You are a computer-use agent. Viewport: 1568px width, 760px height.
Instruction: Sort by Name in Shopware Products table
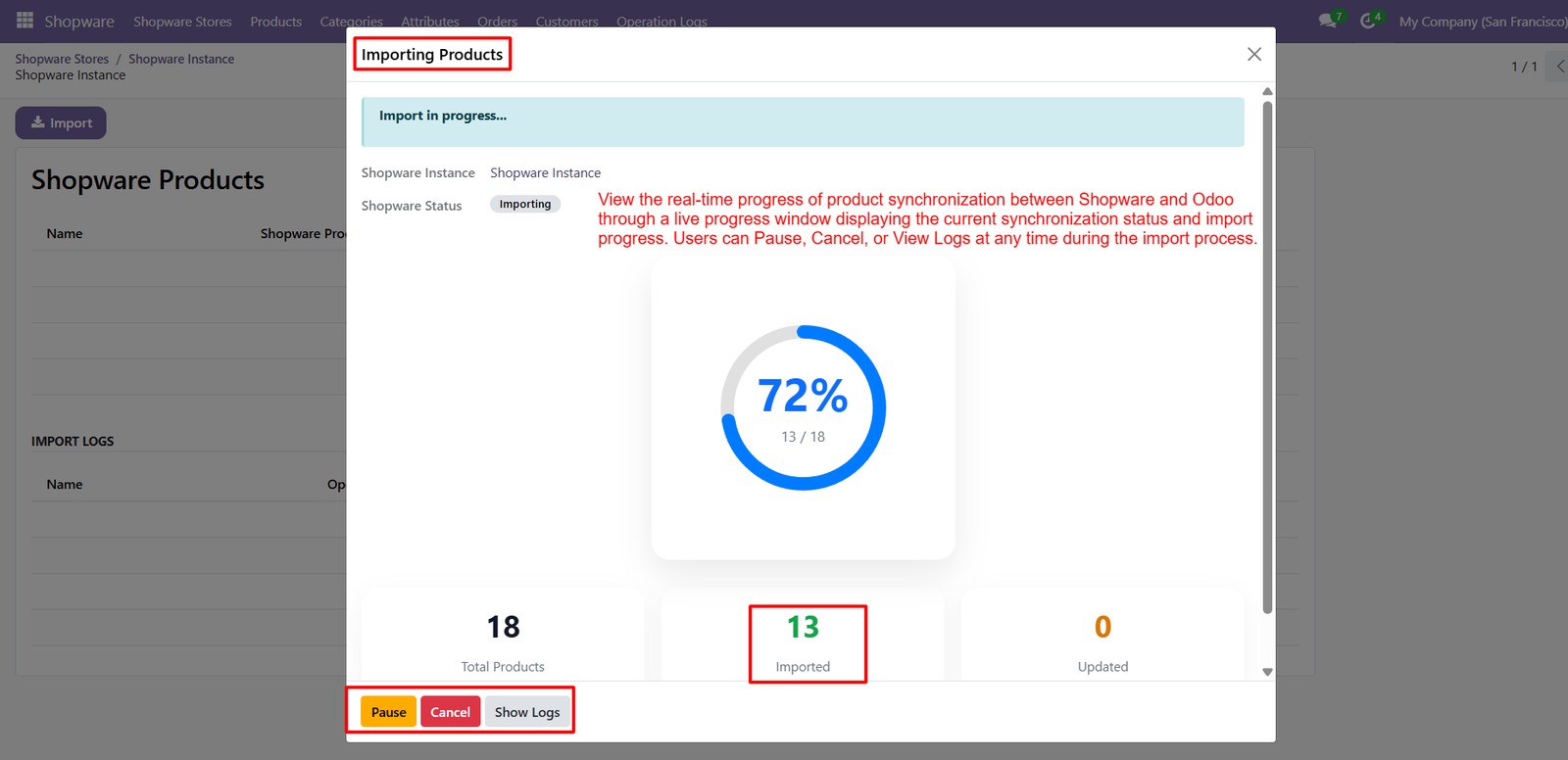click(x=65, y=233)
